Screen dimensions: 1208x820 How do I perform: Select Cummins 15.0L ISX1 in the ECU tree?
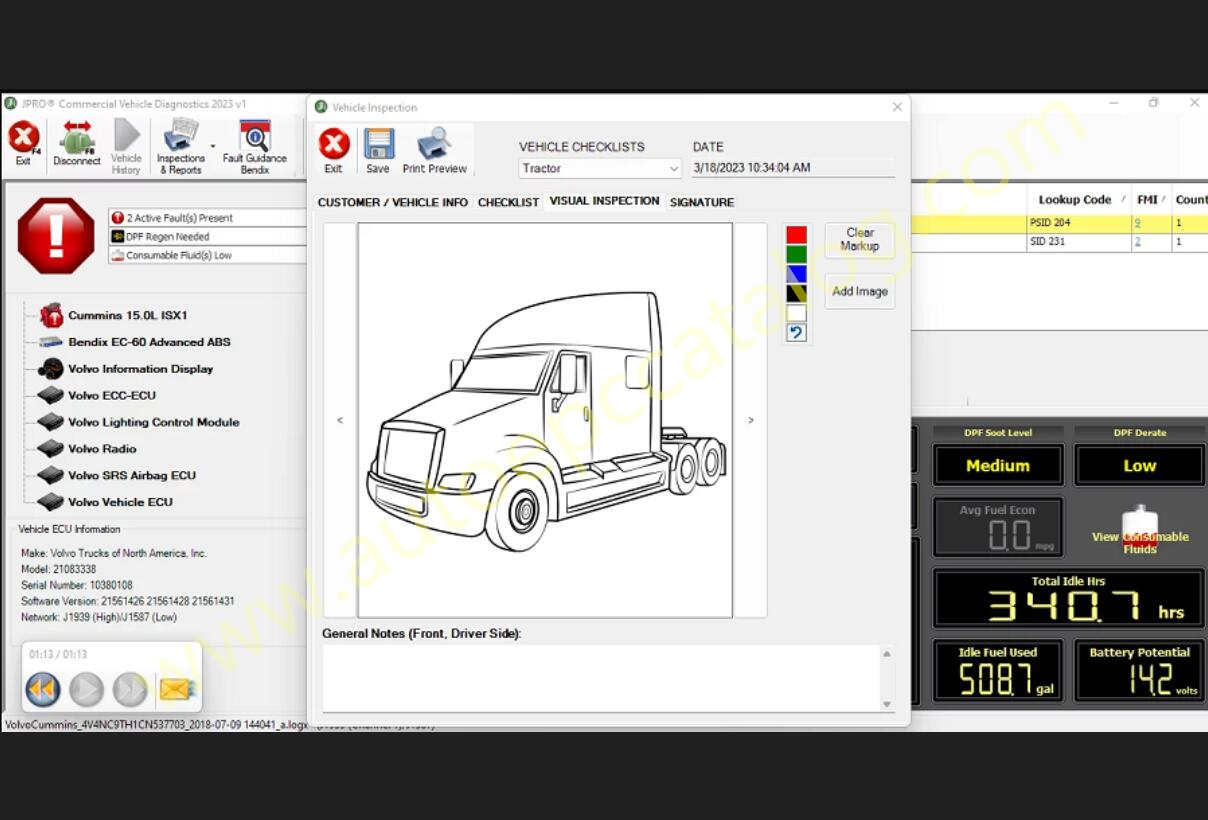click(128, 315)
